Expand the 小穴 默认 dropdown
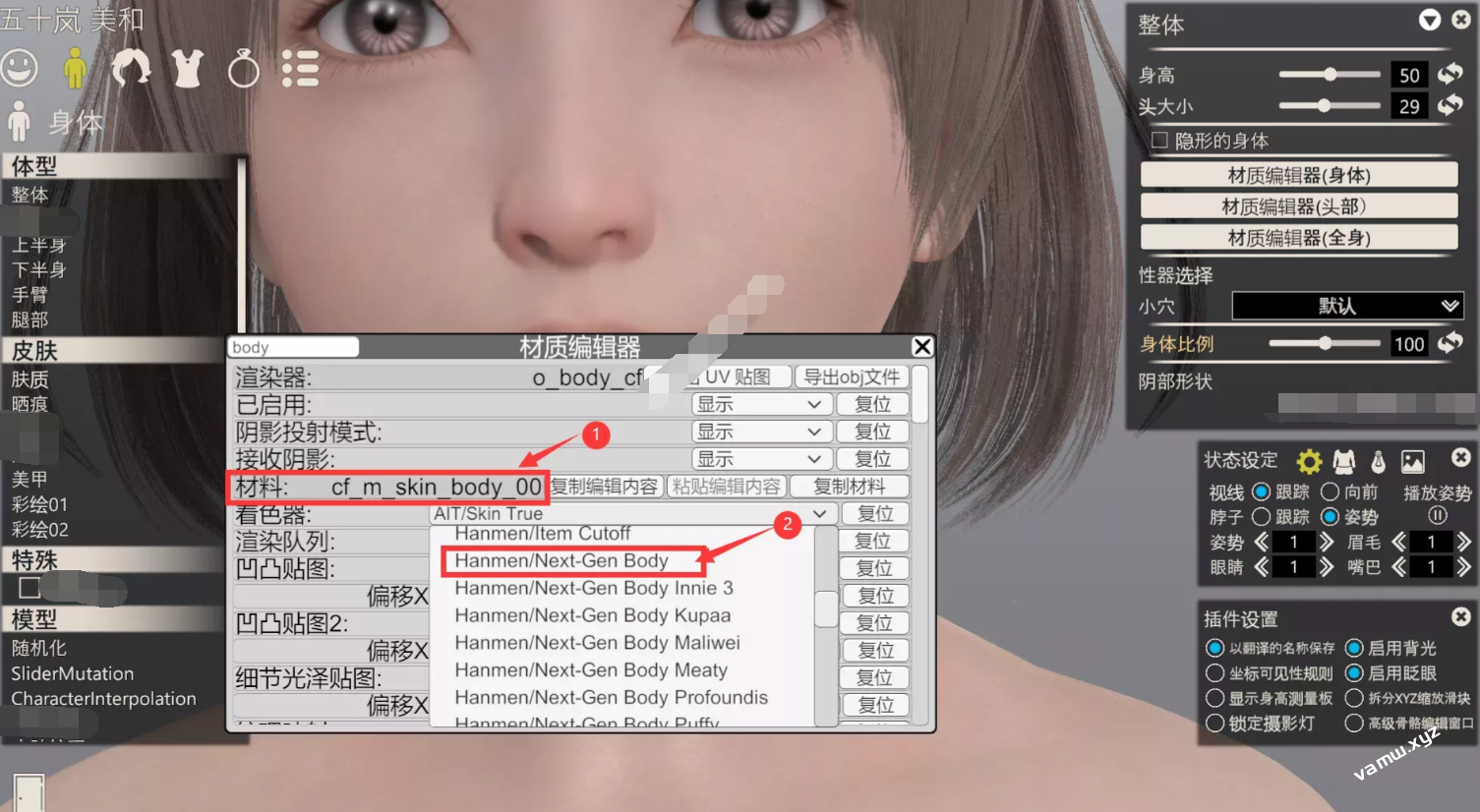This screenshot has width=1480, height=812. pos(1347,306)
